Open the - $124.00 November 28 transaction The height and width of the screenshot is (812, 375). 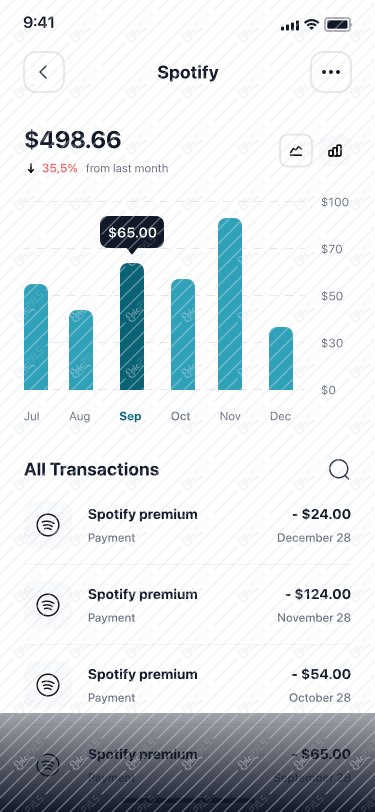tap(188, 605)
